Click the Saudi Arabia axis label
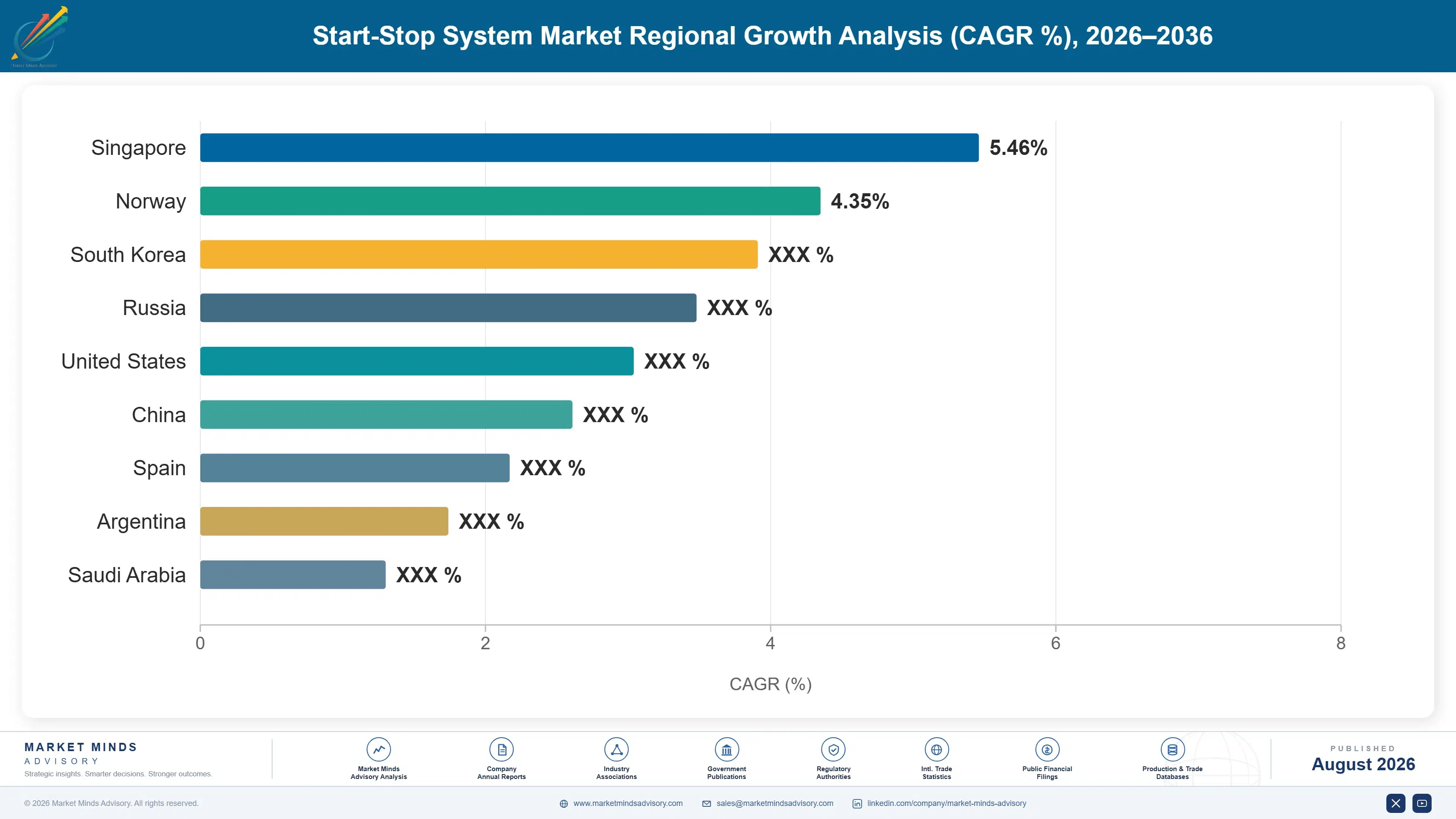Screen dimensions: 1456x819 click(127, 575)
